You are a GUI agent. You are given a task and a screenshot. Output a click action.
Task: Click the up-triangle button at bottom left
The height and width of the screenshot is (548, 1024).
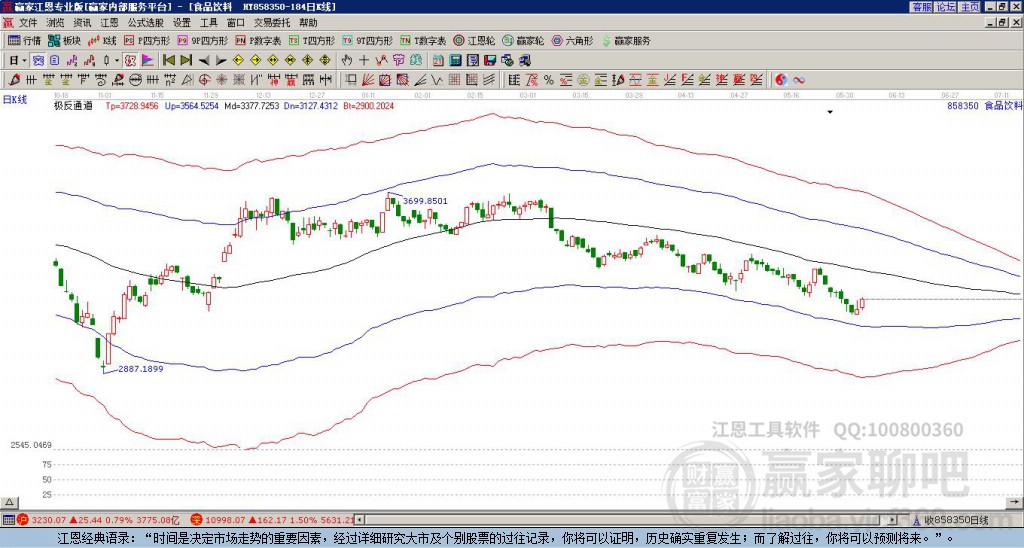click(9, 502)
